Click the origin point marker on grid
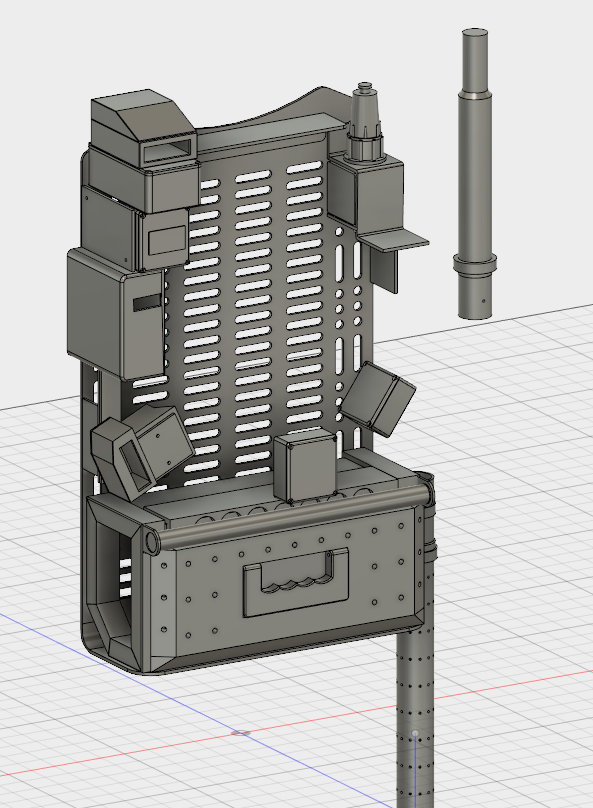The image size is (593, 808). click(241, 733)
